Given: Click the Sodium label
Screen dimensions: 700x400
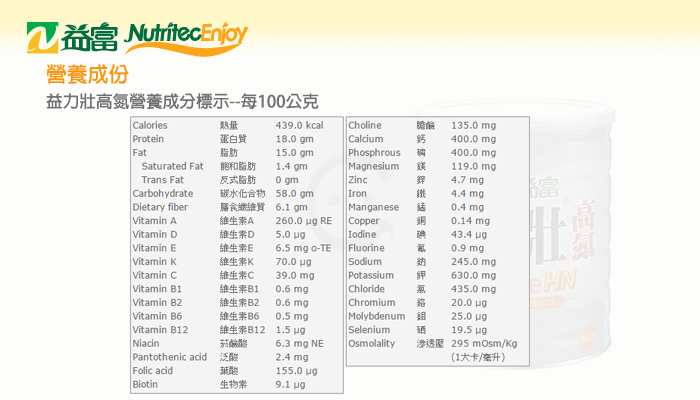Looking at the screenshot, I should pyautogui.click(x=365, y=262).
